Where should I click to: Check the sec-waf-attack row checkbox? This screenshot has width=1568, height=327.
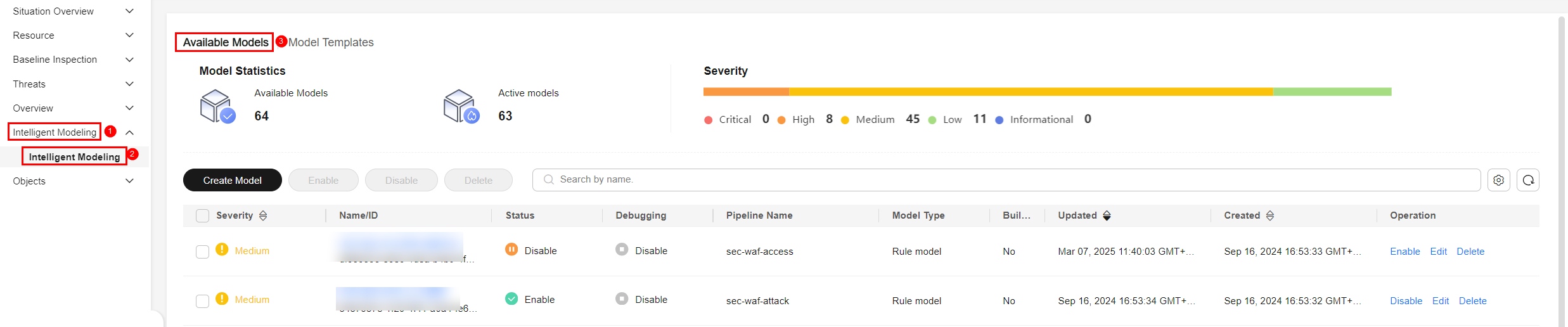click(x=202, y=301)
